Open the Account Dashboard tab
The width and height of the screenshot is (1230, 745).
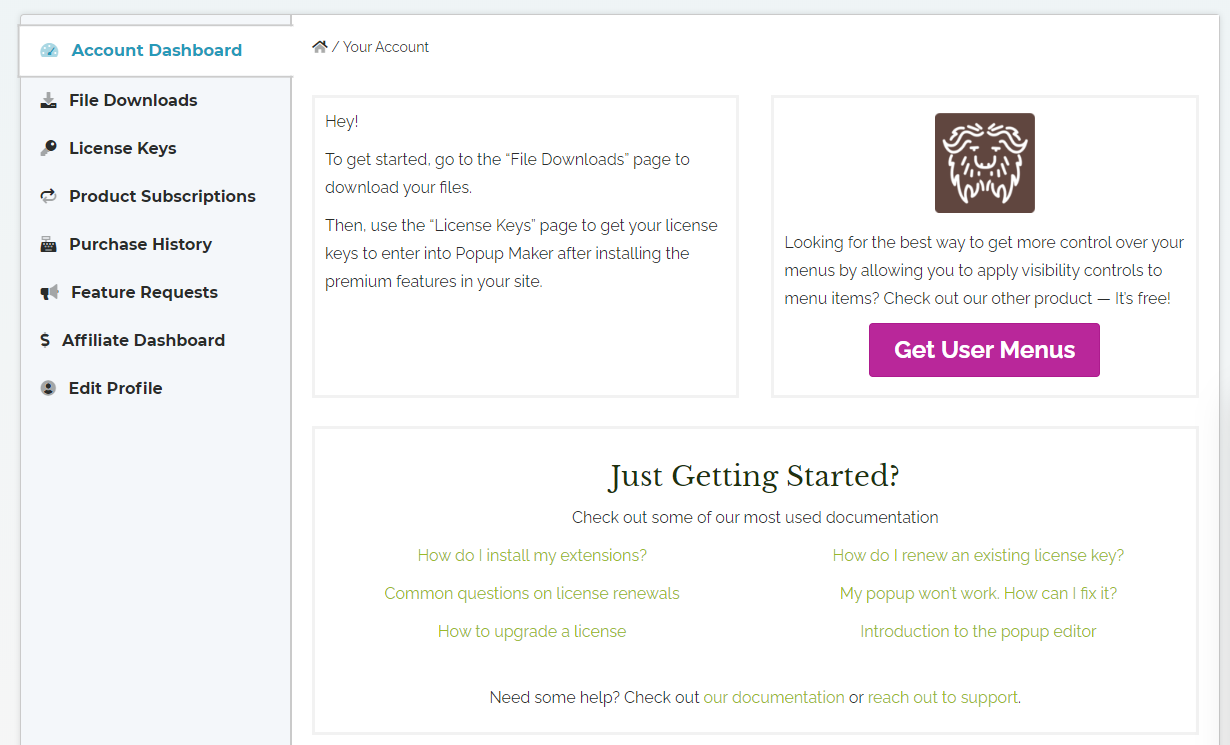click(x=156, y=51)
